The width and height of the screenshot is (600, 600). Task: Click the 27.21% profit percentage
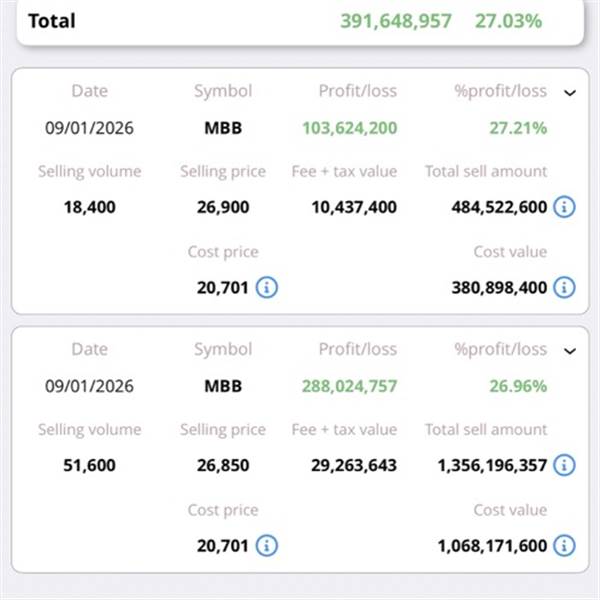click(x=518, y=128)
